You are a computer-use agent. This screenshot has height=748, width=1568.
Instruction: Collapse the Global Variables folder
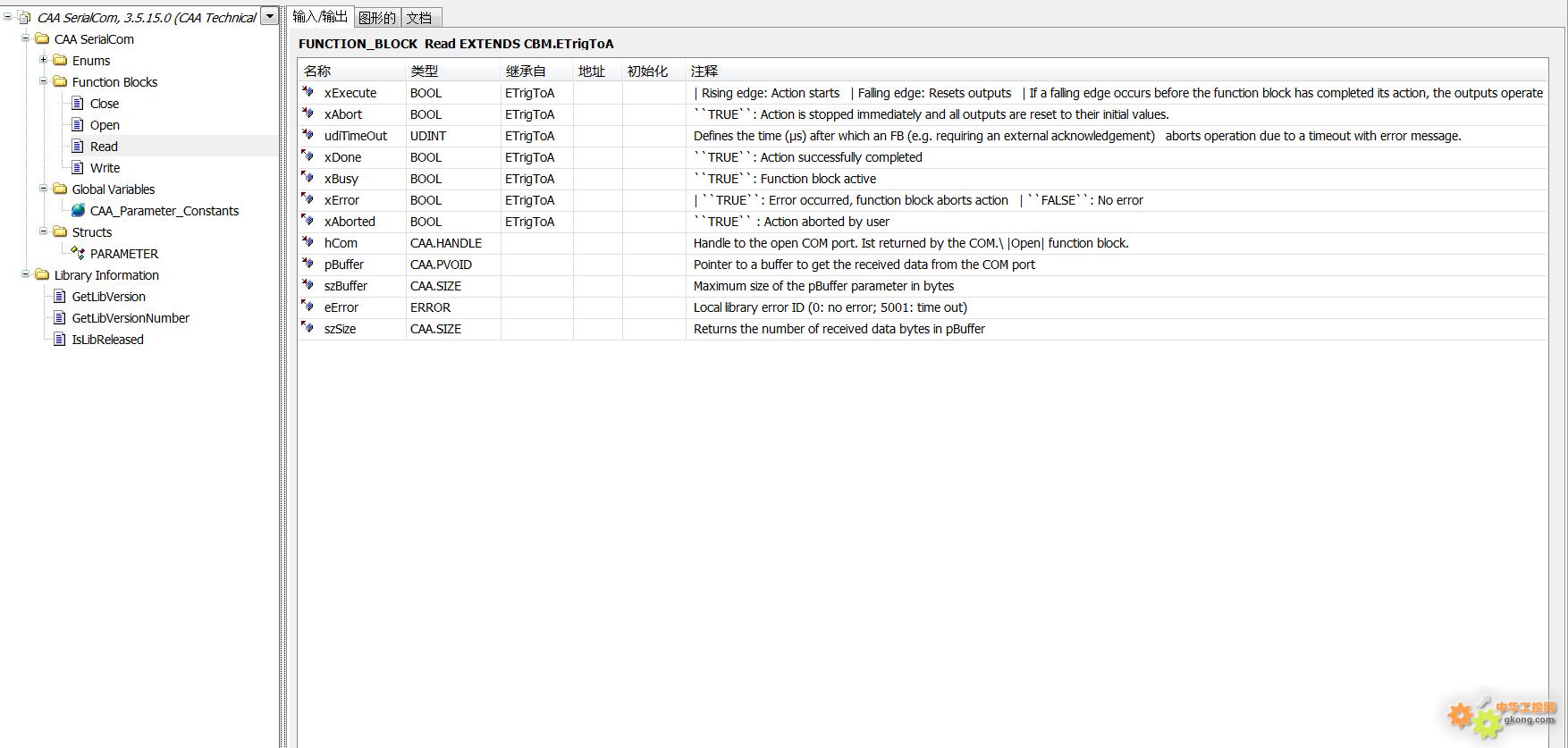coord(43,188)
